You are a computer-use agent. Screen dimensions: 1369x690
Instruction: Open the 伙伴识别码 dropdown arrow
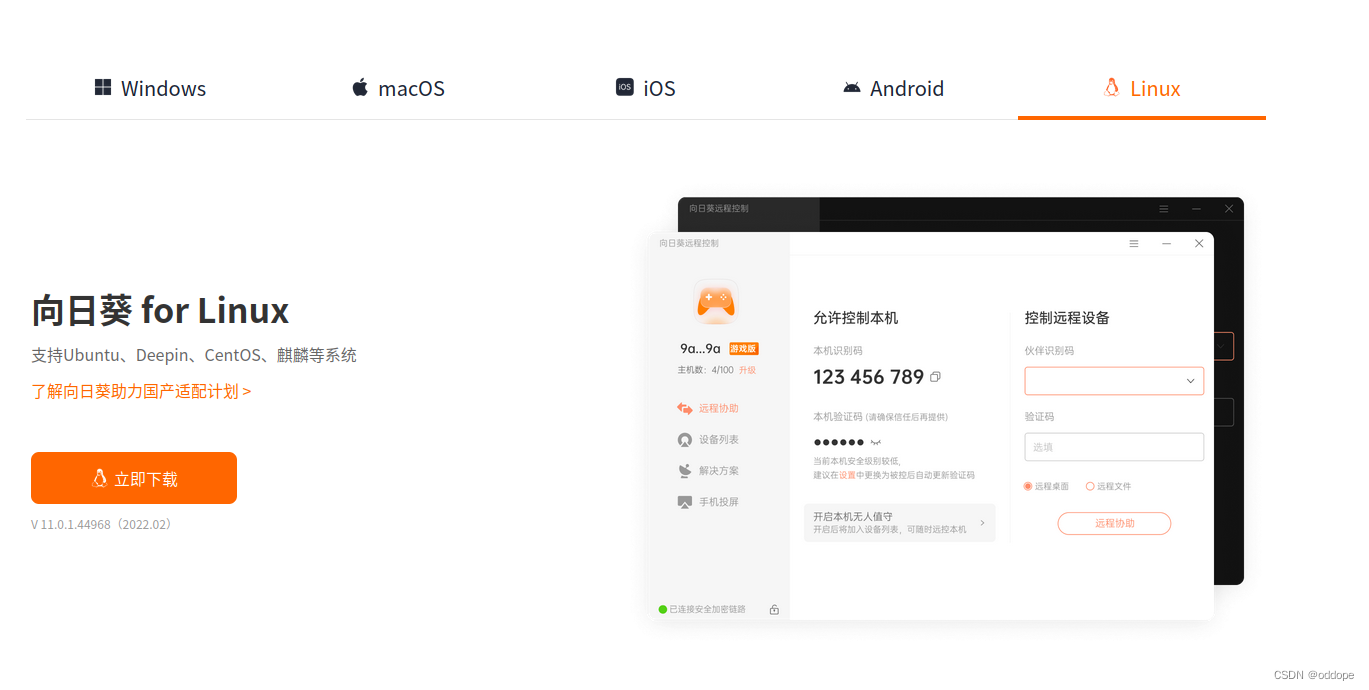[1191, 381]
